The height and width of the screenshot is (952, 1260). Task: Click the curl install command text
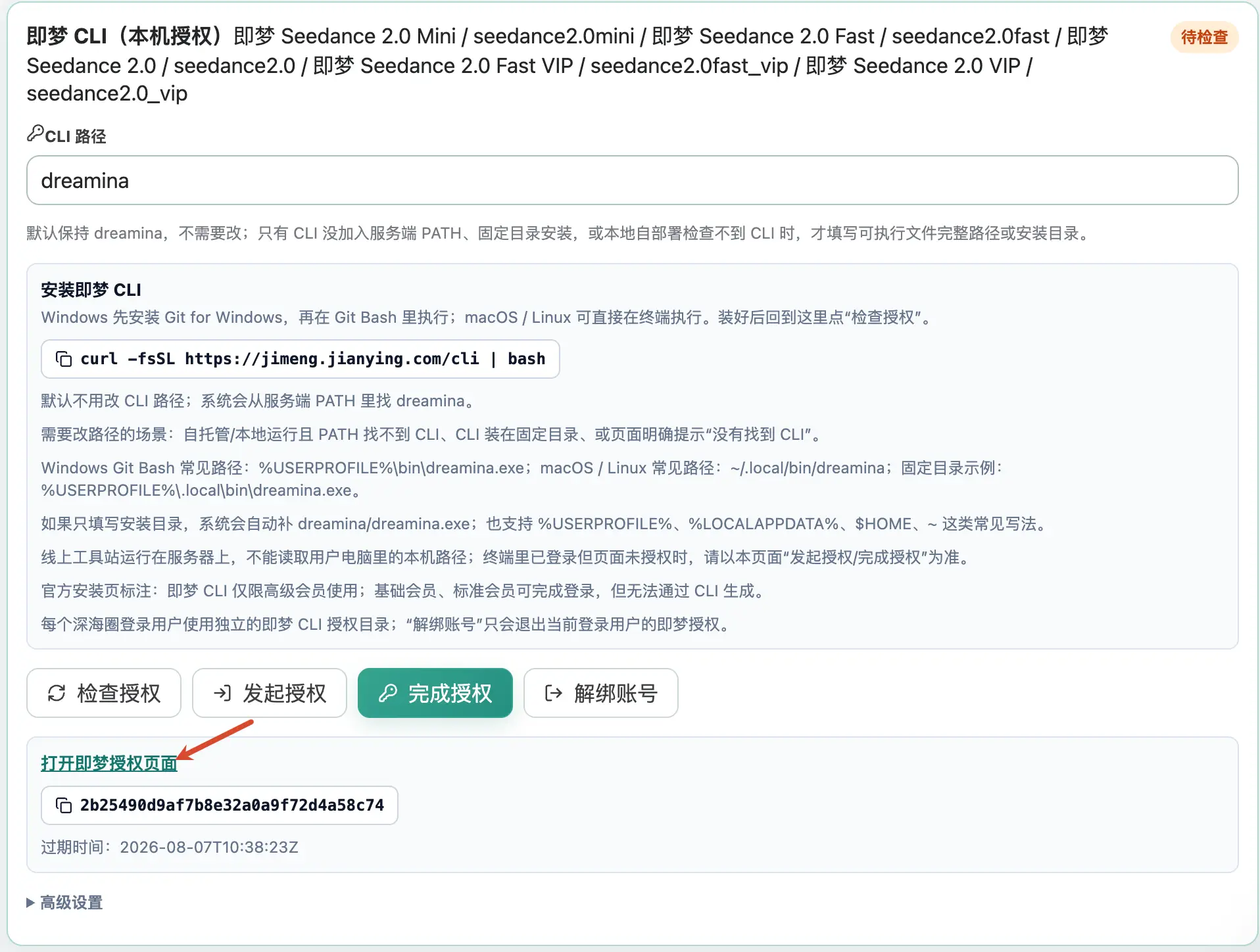313,359
